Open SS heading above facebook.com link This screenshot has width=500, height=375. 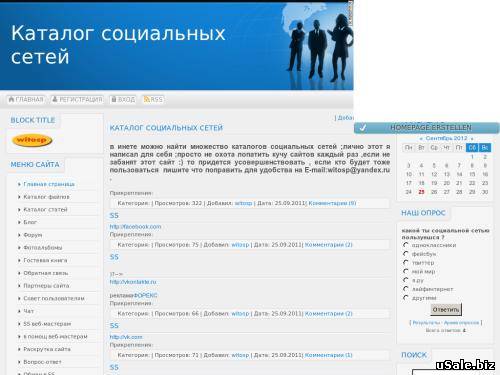[x=114, y=216]
